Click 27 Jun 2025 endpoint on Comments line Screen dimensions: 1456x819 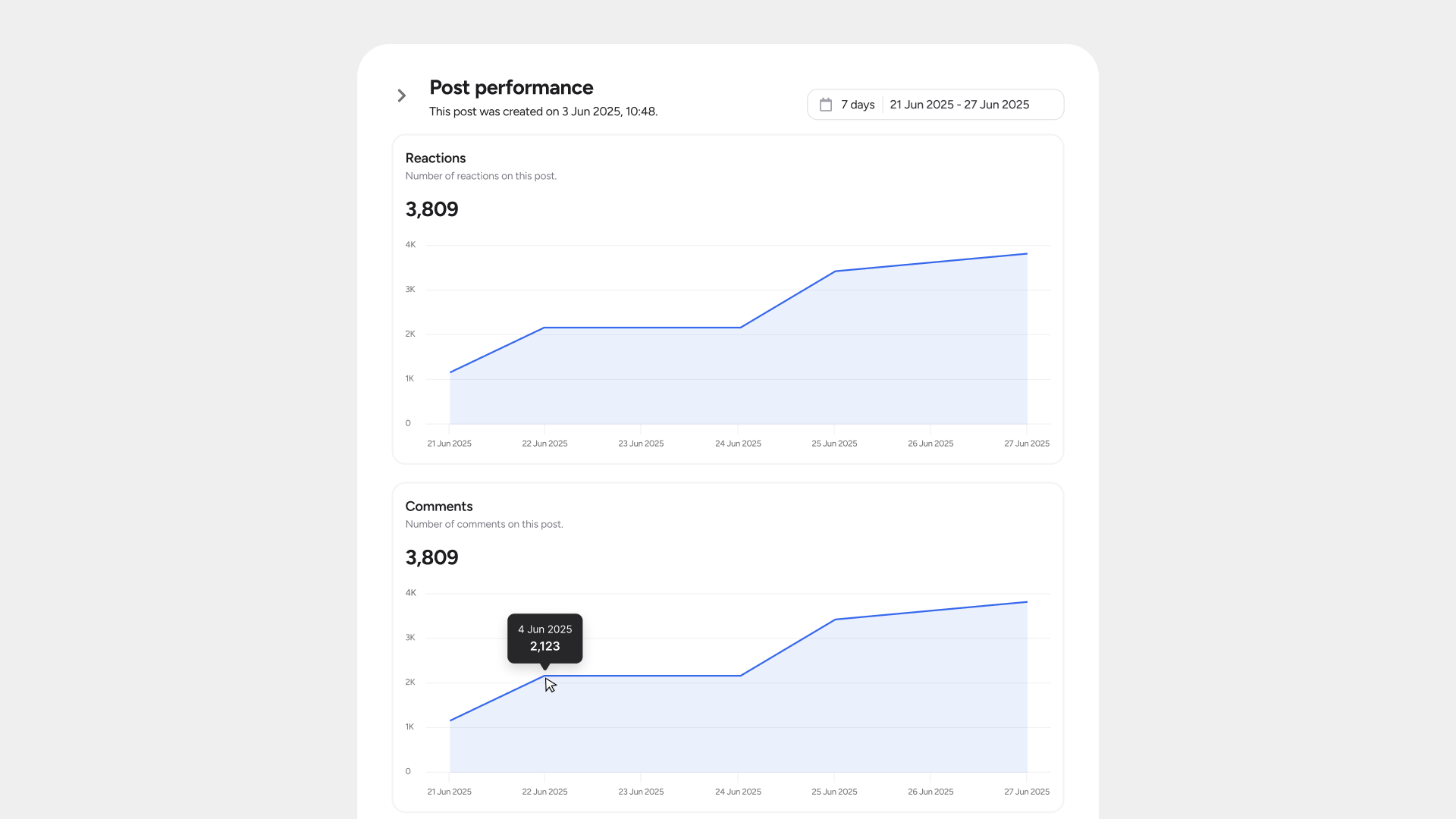[x=1027, y=602]
